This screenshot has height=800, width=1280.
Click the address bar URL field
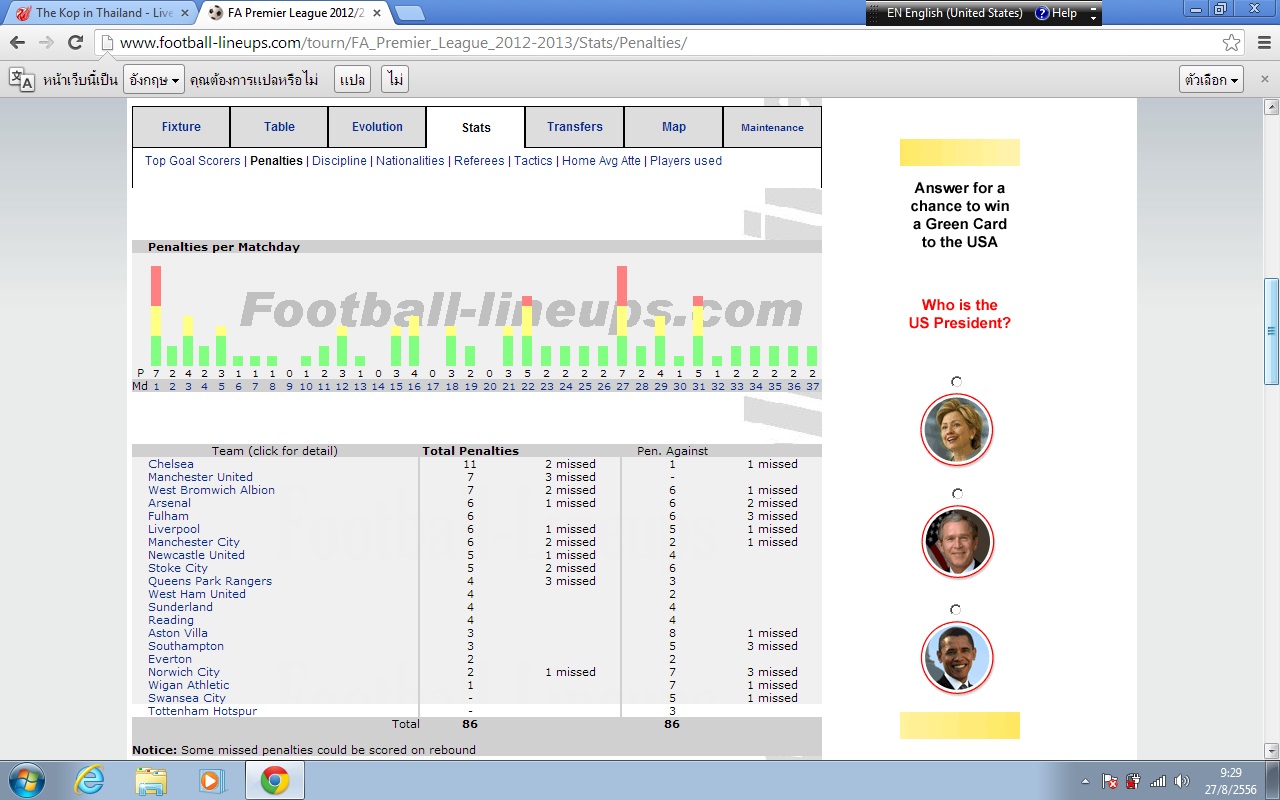coord(660,43)
